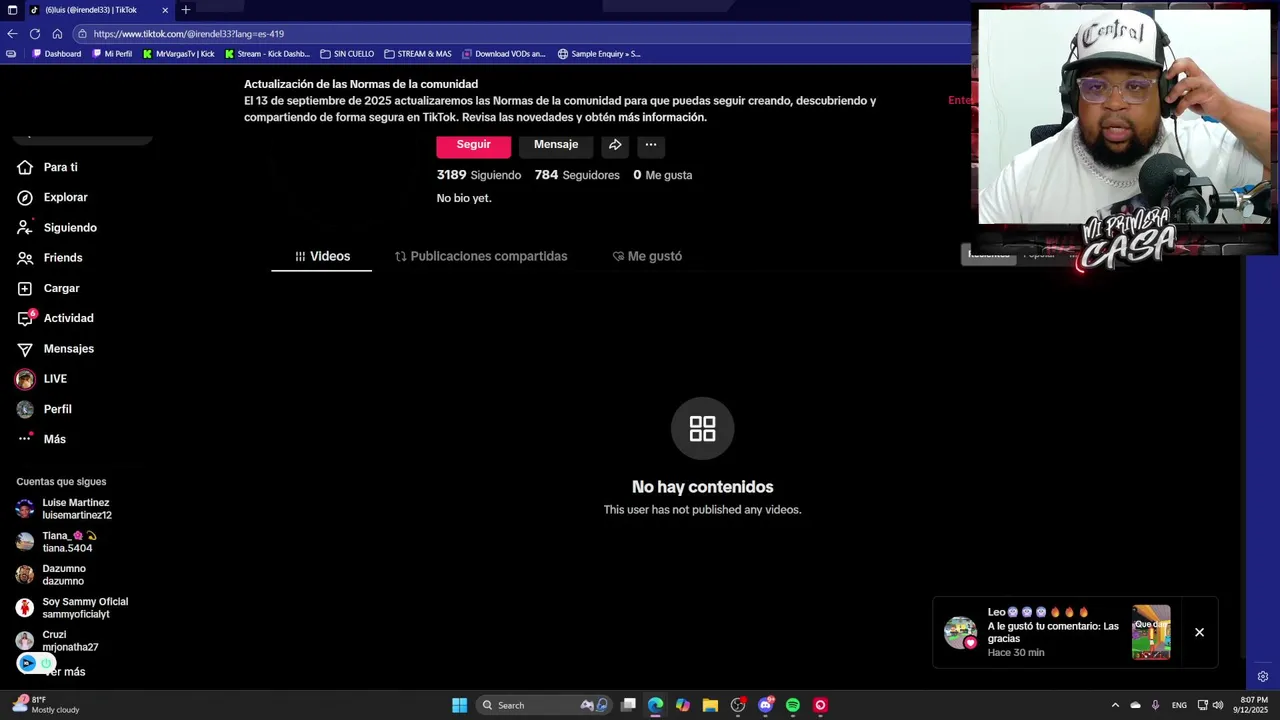Viewport: 1280px width, 720px height.
Task: Close the TikTok browser tab
Action: pyautogui.click(x=165, y=10)
